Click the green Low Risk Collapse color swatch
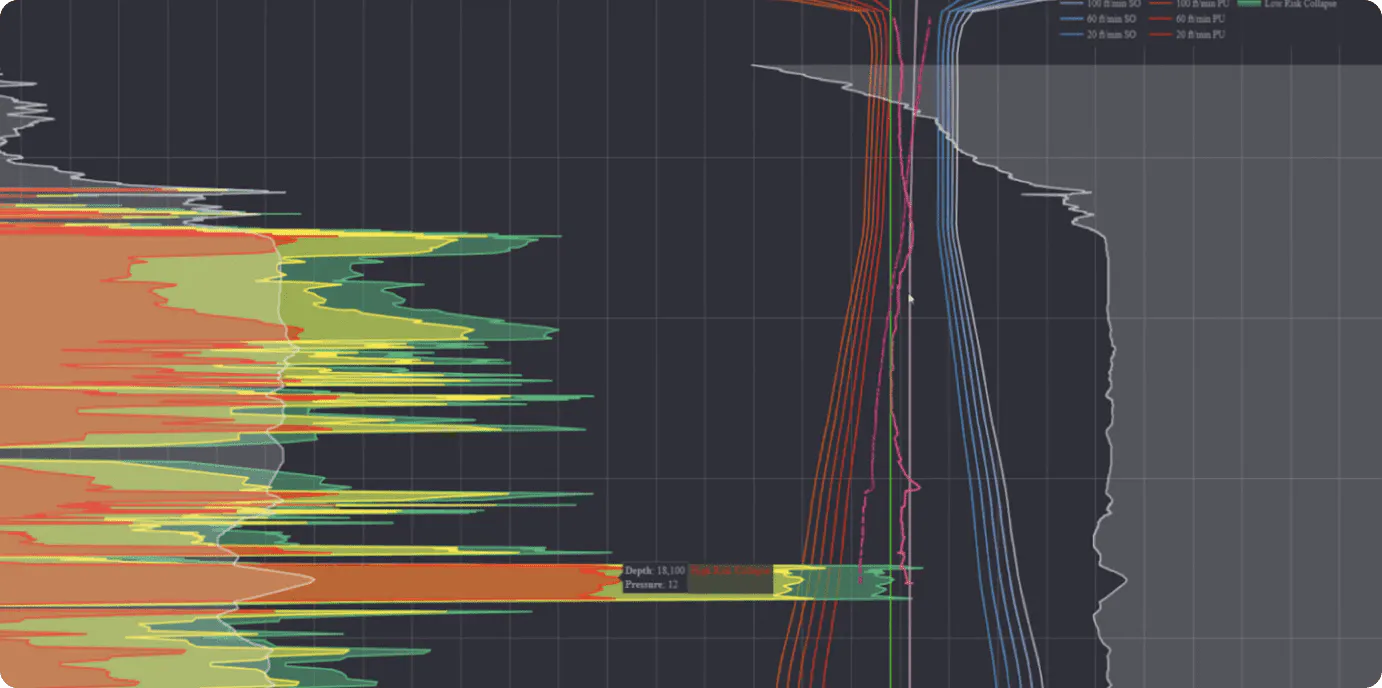 (x=1248, y=4)
